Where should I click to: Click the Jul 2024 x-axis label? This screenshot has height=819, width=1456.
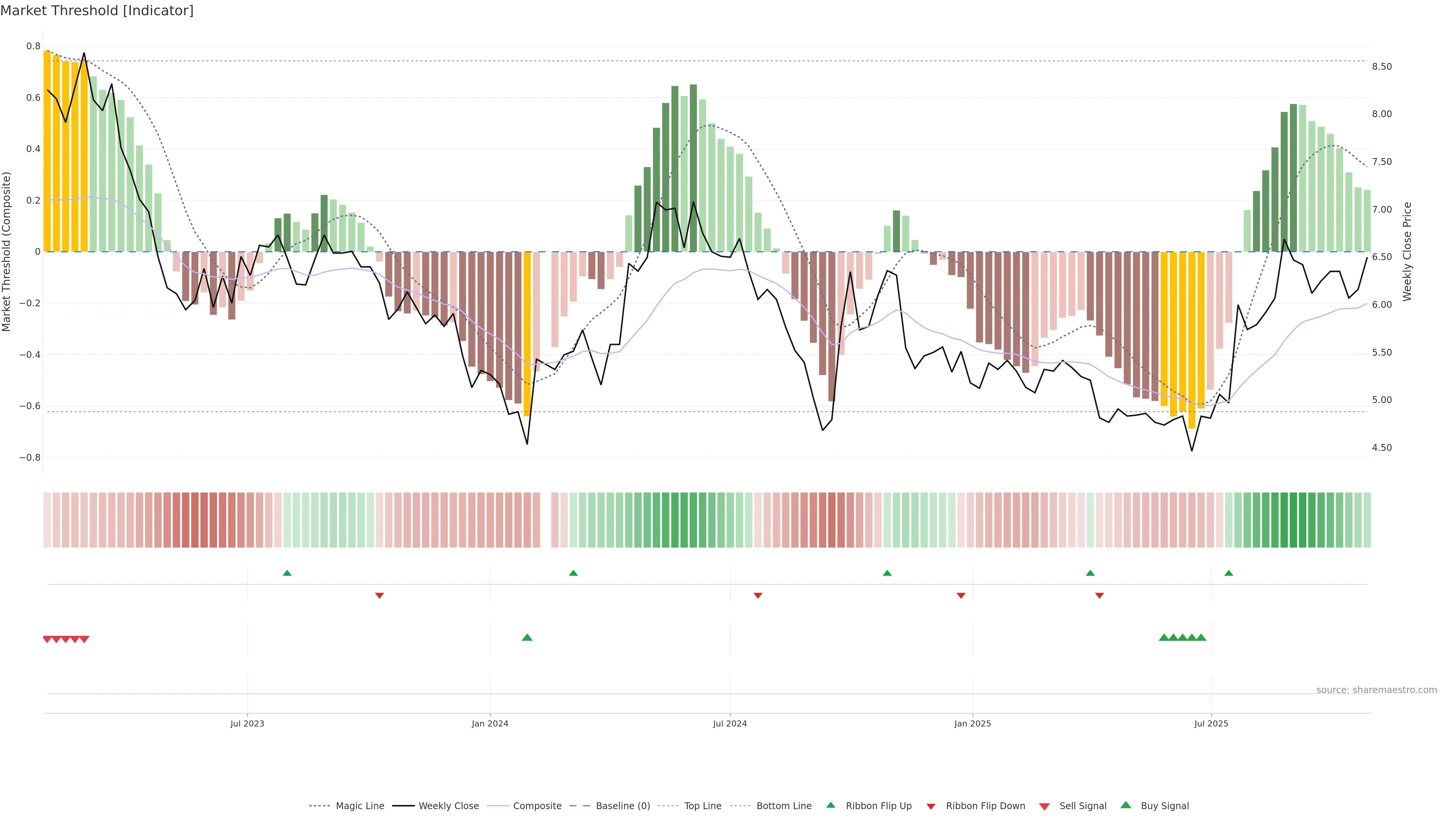(730, 723)
